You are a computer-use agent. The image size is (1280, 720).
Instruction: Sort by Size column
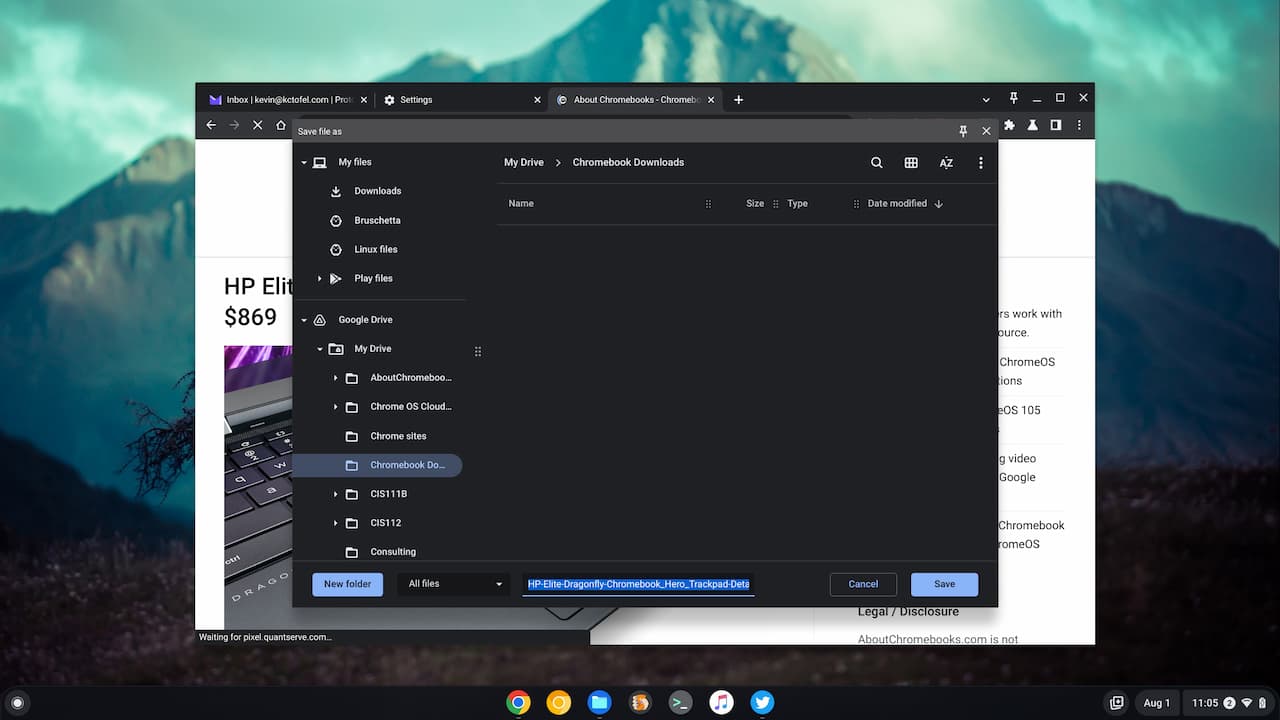(x=755, y=204)
